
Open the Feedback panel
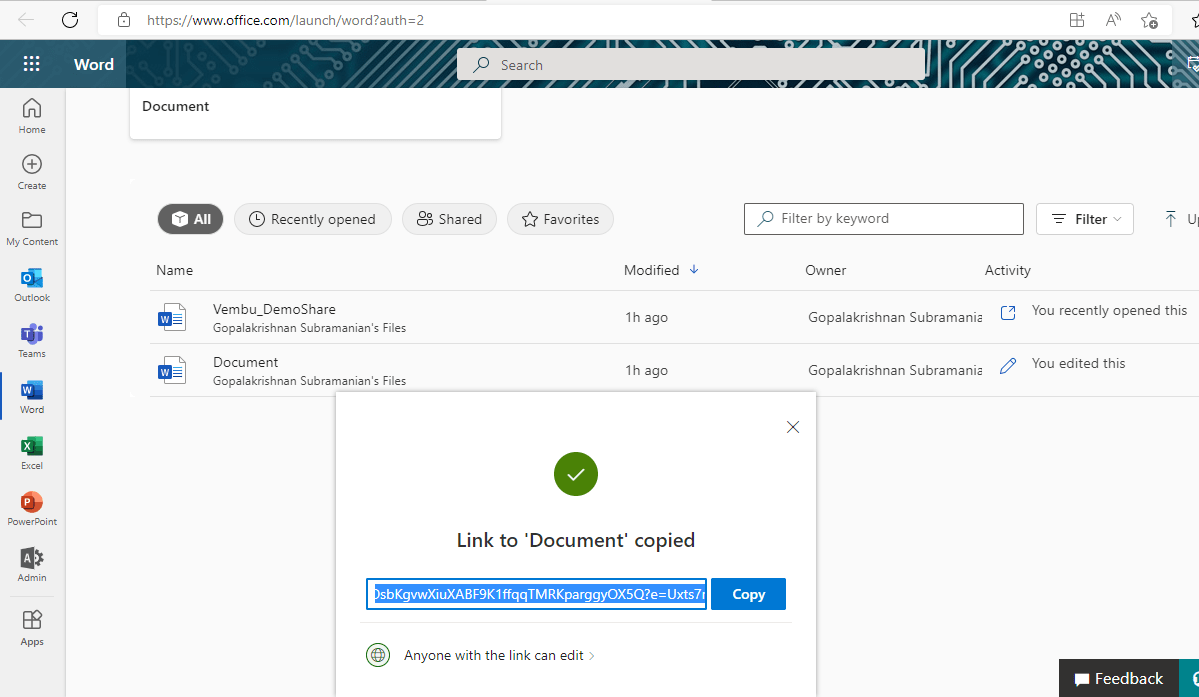point(1119,679)
